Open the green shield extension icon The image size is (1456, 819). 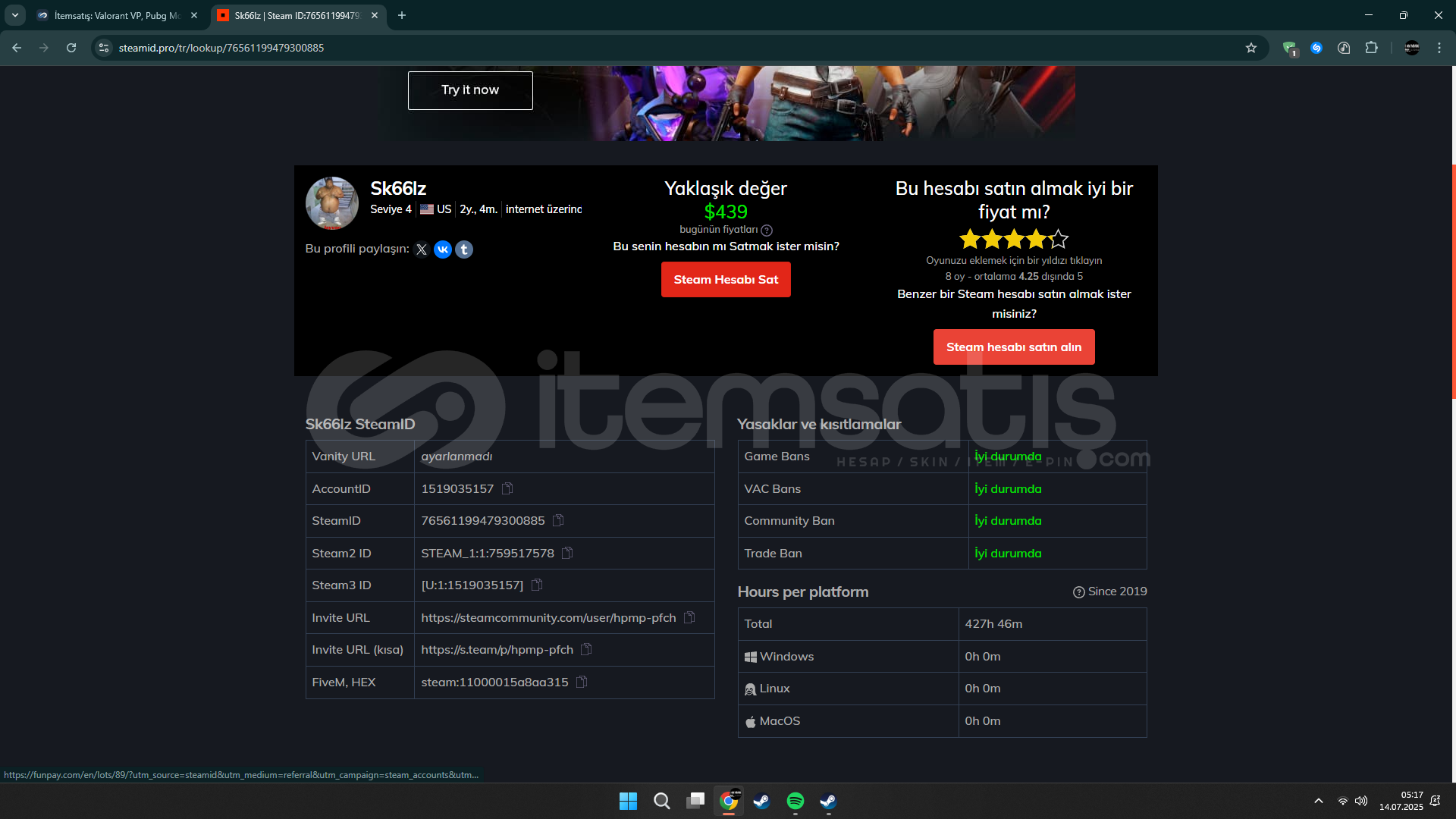click(x=1289, y=49)
